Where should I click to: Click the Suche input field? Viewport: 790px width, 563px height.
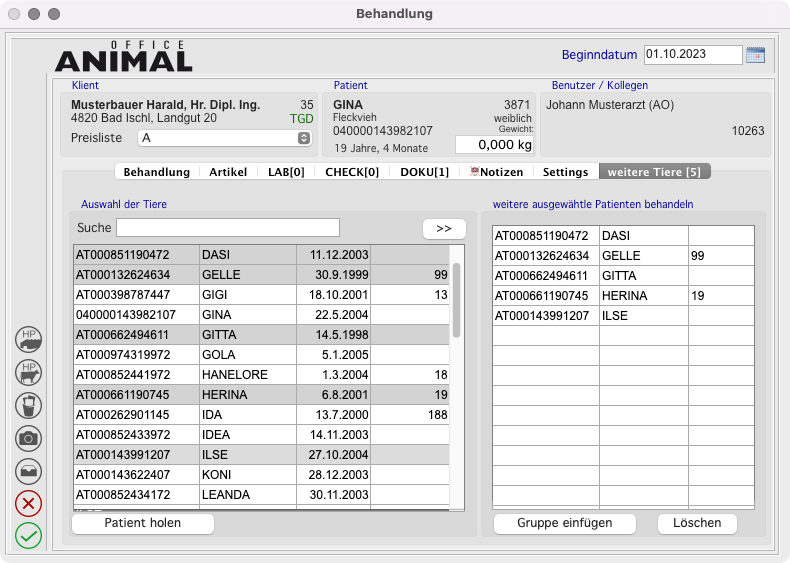point(228,228)
